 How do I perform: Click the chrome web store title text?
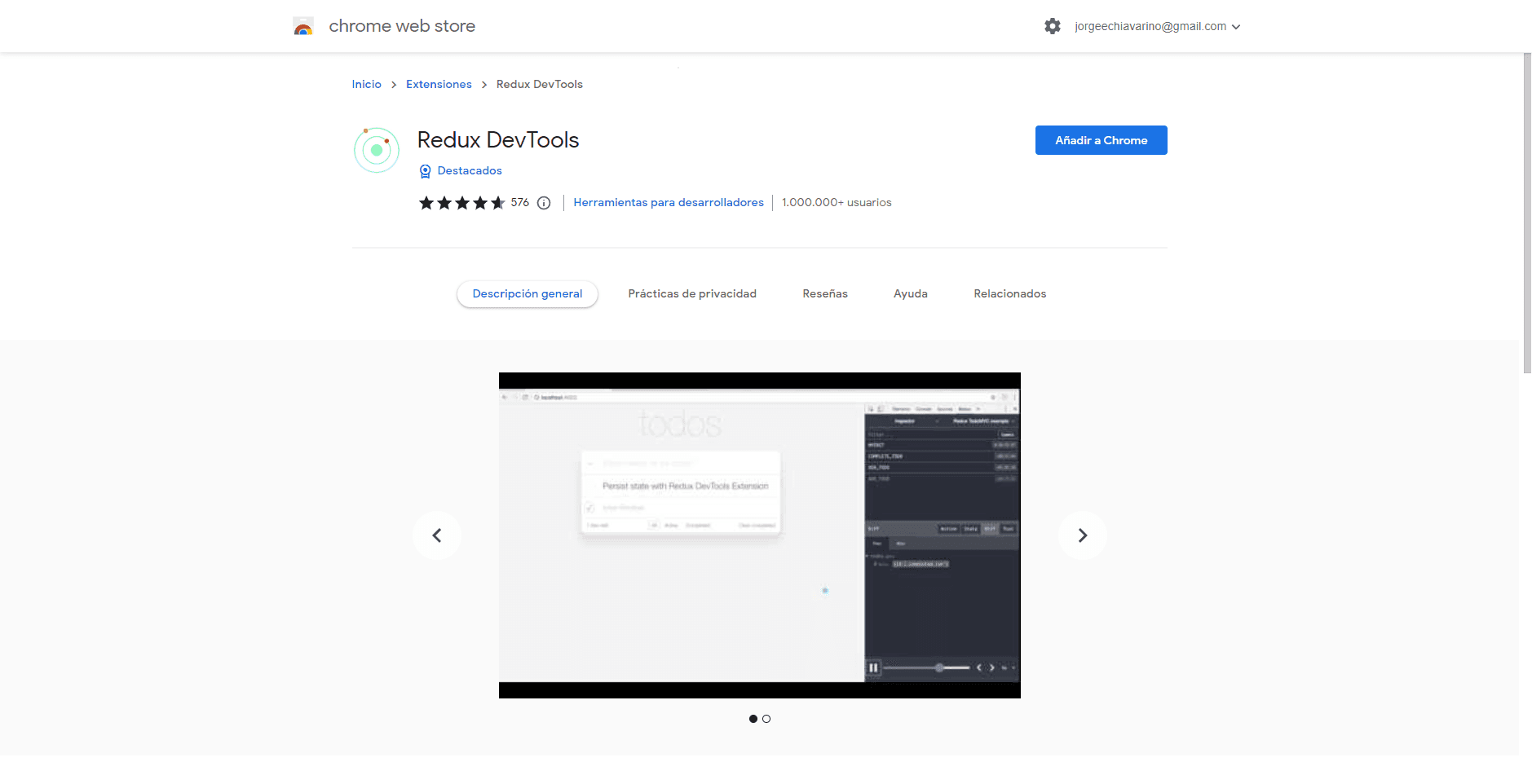402,26
